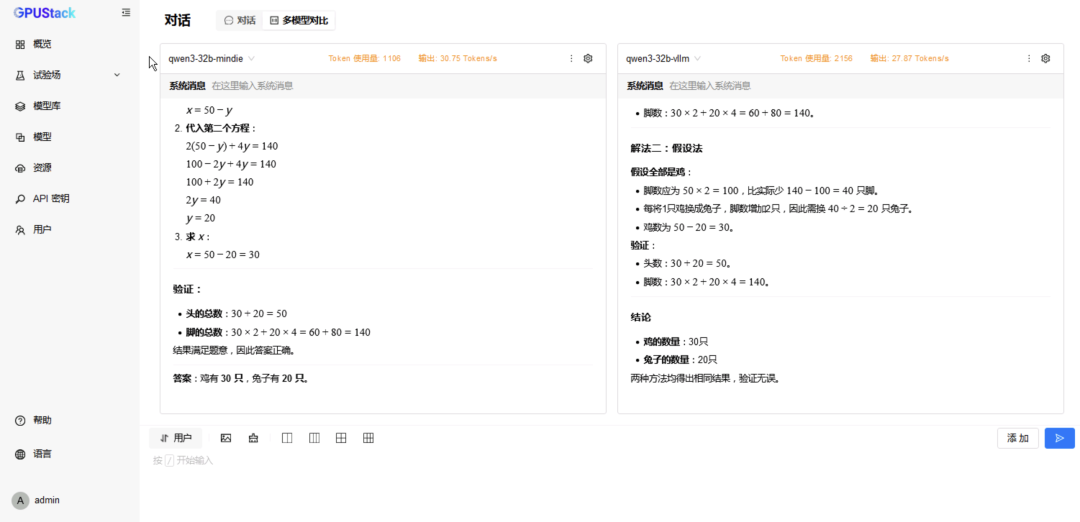Open settings gear for qwen3-32b-mindie panel
This screenshot has width=1080, height=522.
click(588, 59)
